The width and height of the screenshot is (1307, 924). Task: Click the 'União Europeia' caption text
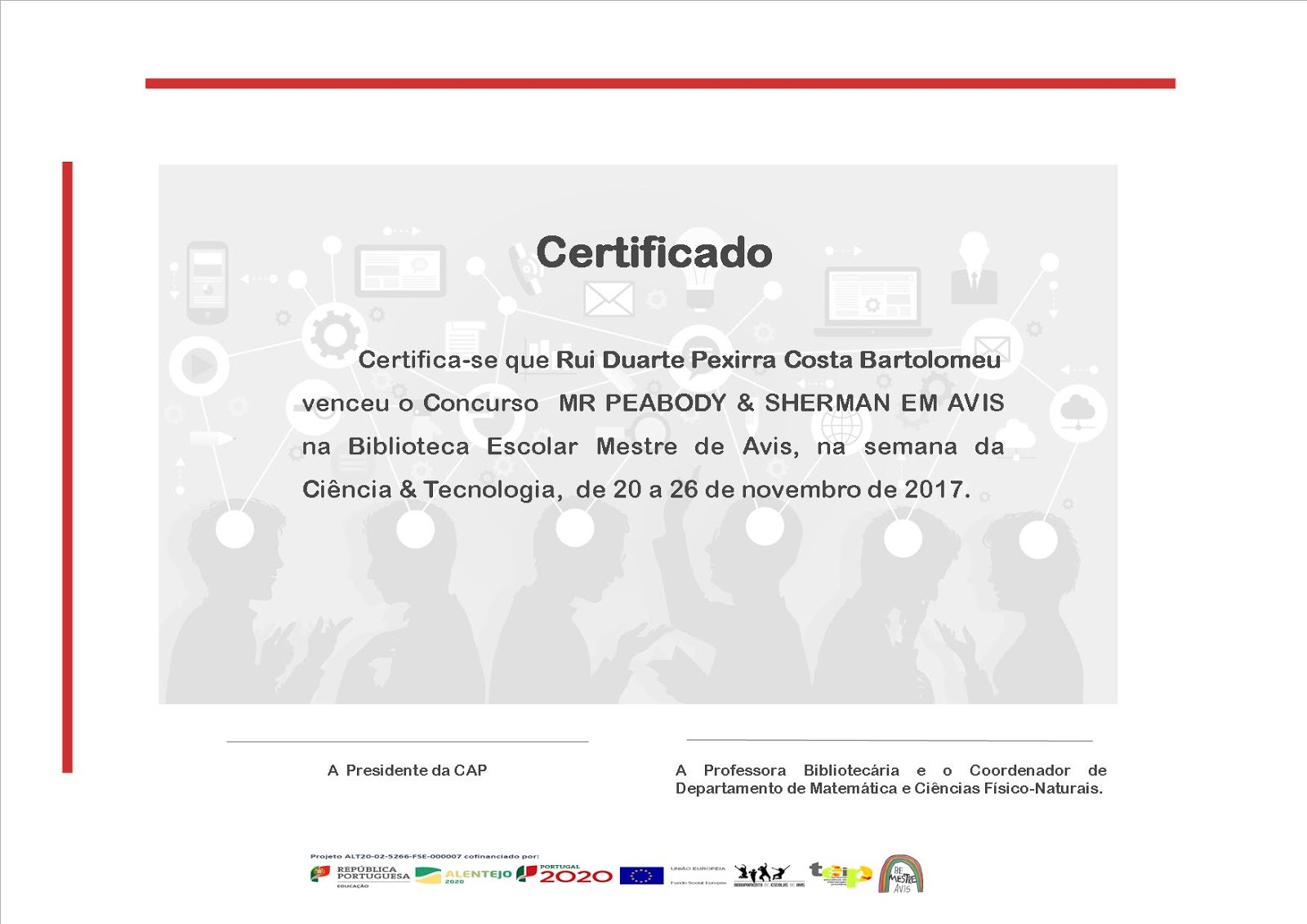(x=698, y=869)
